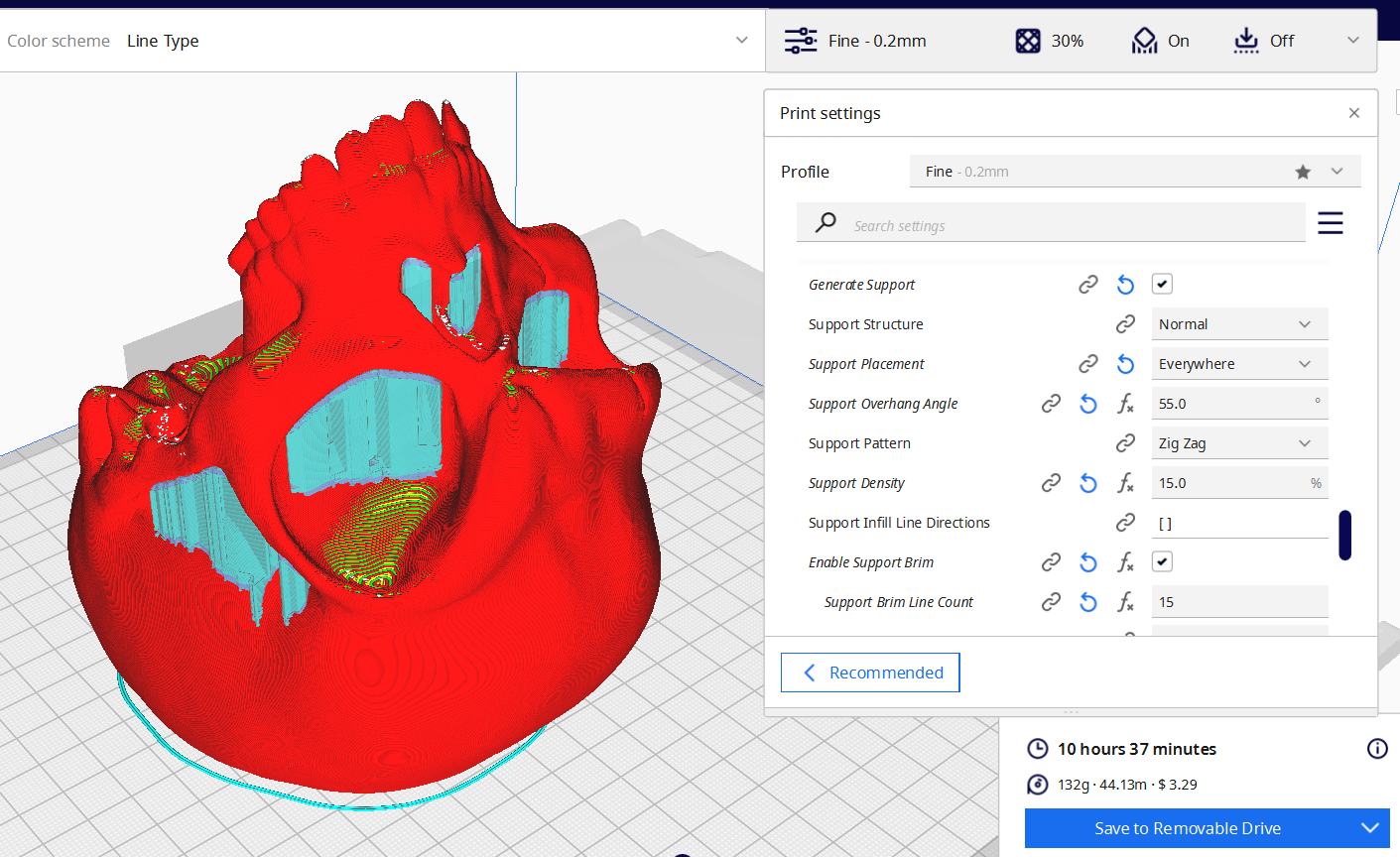Viewport: 1400px width, 857px height.
Task: Switch to Recommended print settings
Action: [870, 673]
